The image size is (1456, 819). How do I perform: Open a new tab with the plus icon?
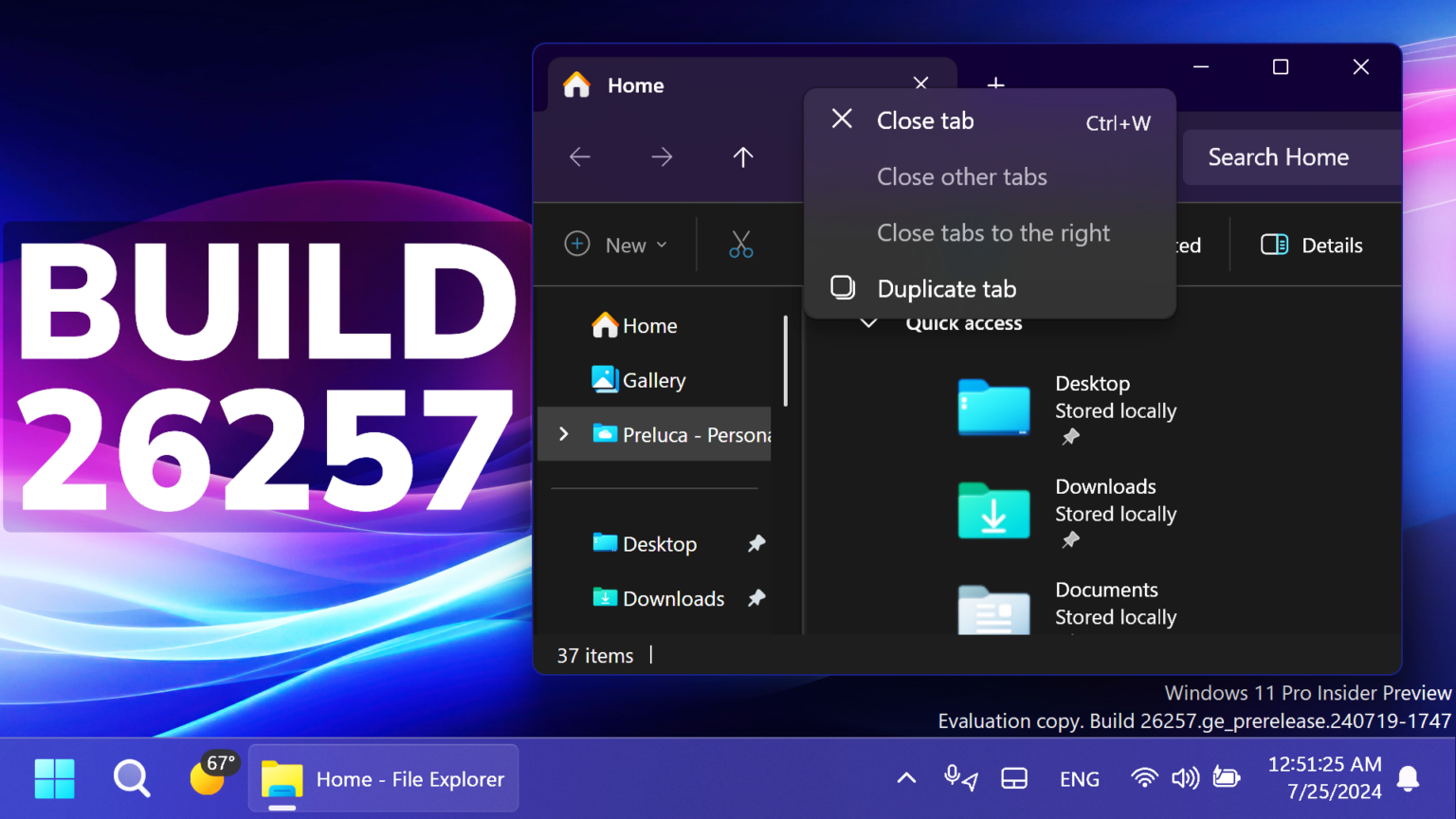coord(995,84)
